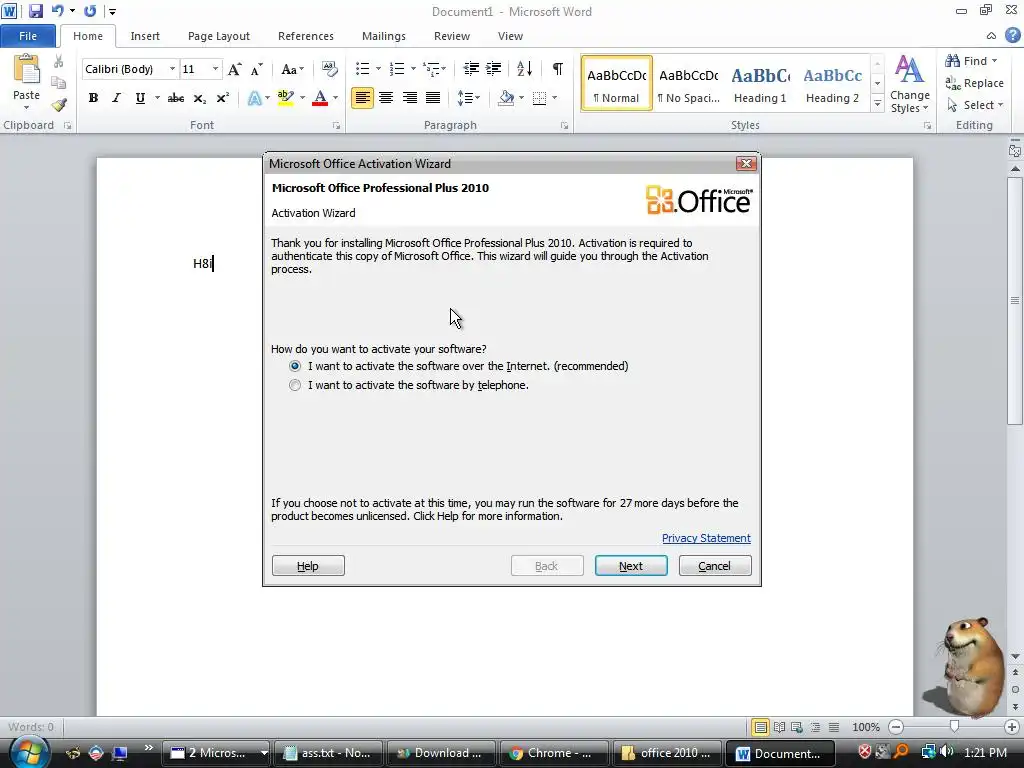Screen dimensions: 1024x768
Task: Click the Clear Formatting icon
Action: point(330,69)
